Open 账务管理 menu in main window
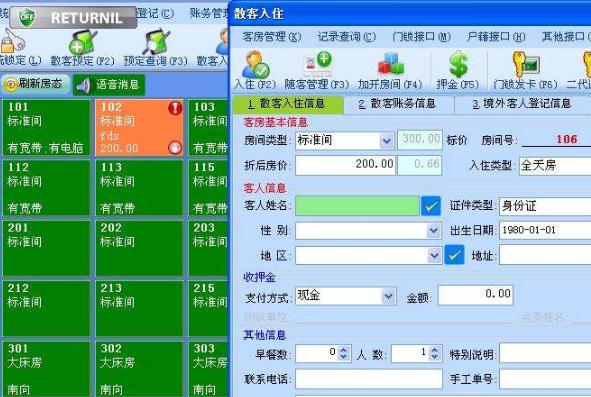This screenshot has height=397, width=591. [x=209, y=14]
